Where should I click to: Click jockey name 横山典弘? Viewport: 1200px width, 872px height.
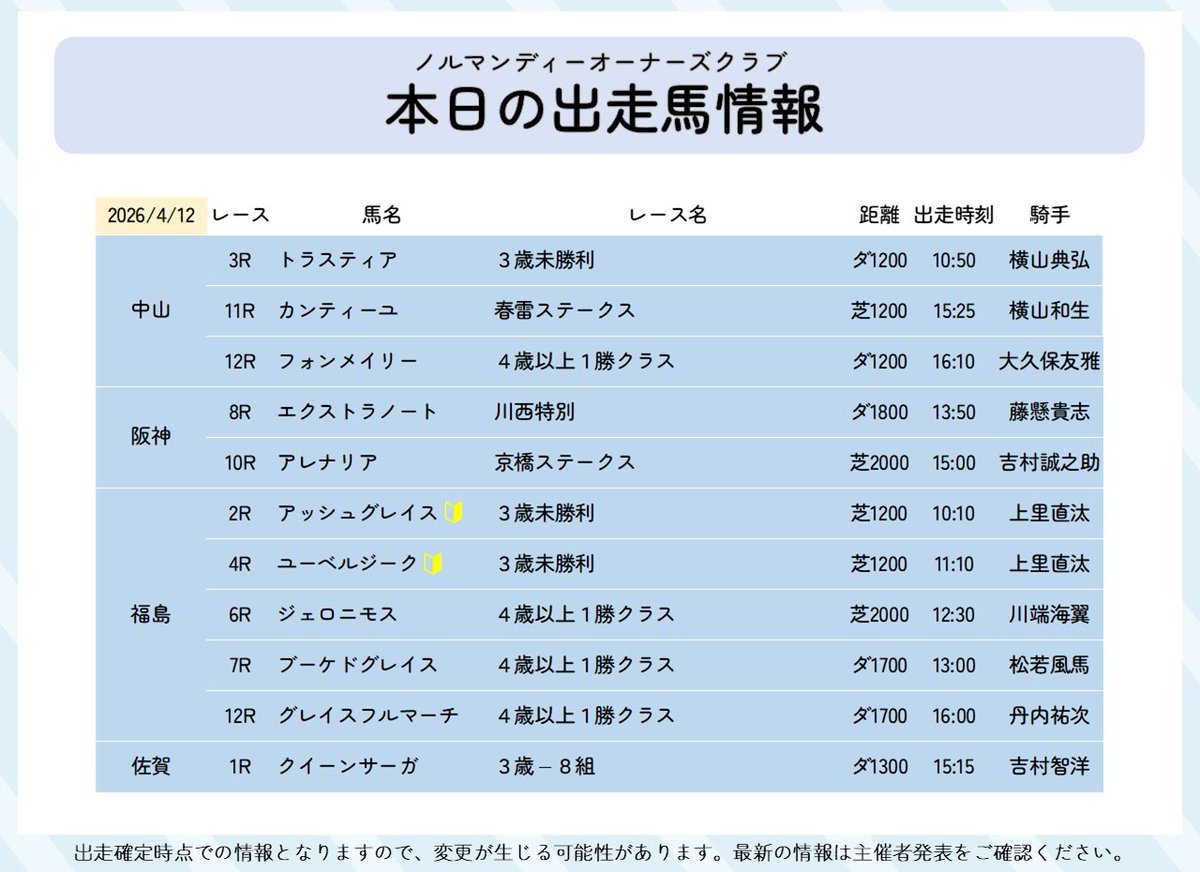(1049, 260)
